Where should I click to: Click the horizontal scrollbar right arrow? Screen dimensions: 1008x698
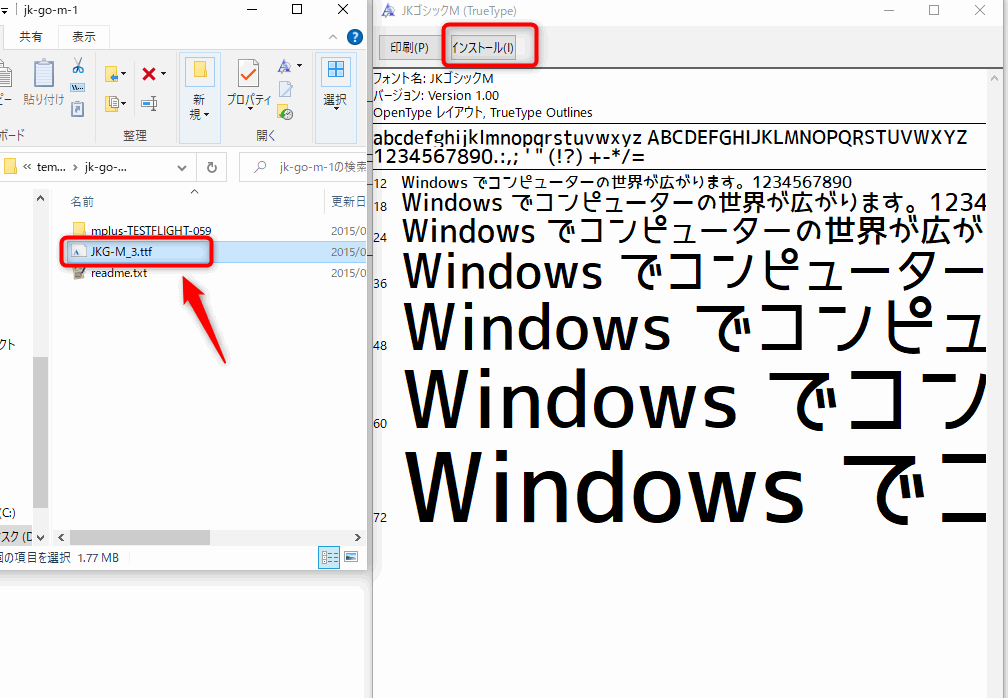[x=358, y=537]
